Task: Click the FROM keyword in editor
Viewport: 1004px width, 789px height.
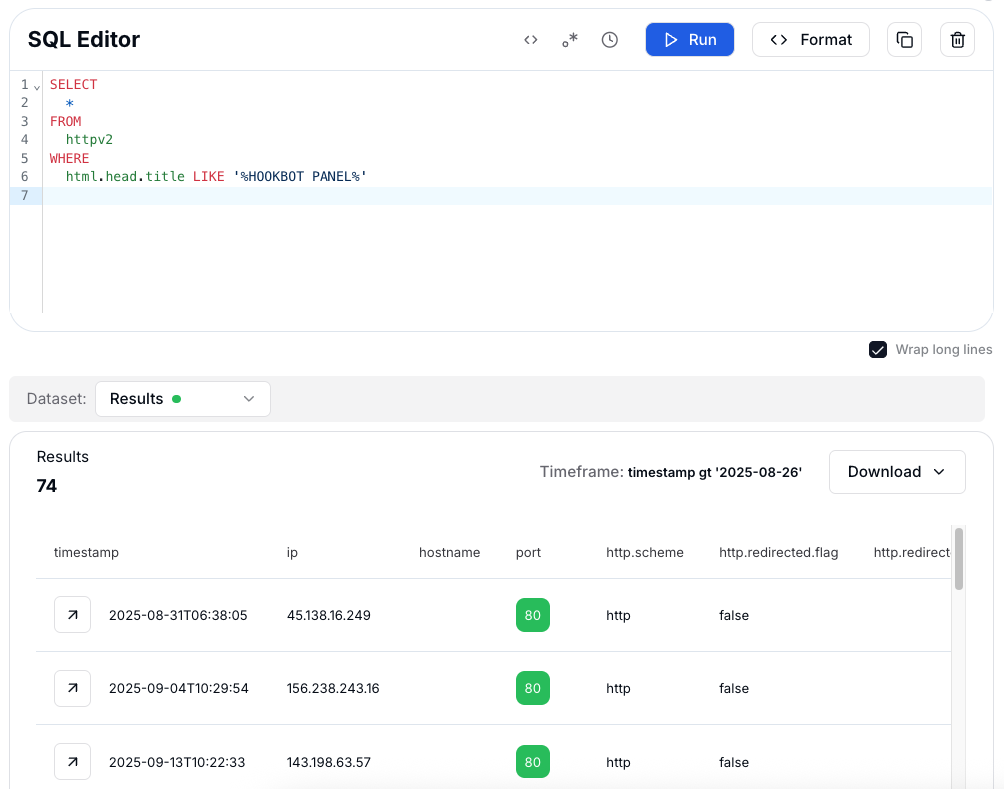Action: (65, 121)
